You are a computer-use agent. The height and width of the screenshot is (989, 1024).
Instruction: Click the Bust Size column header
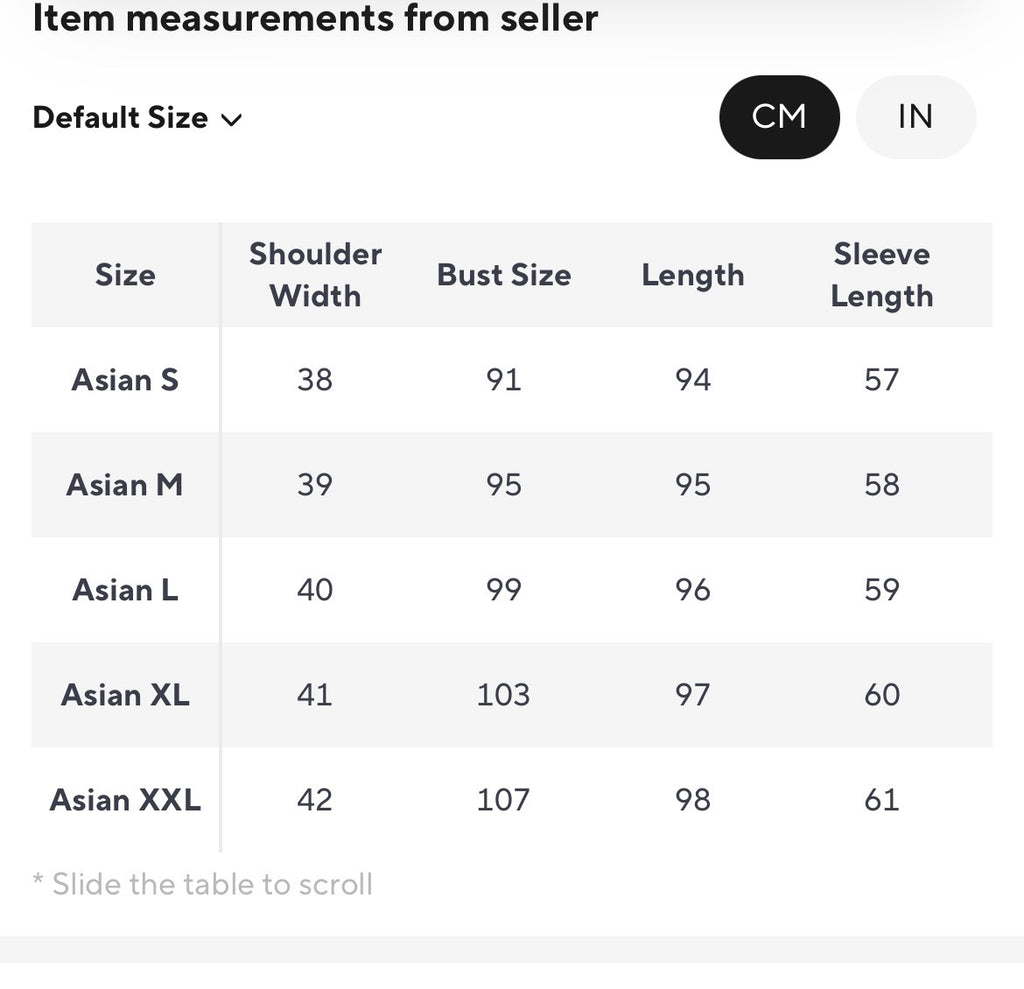504,275
